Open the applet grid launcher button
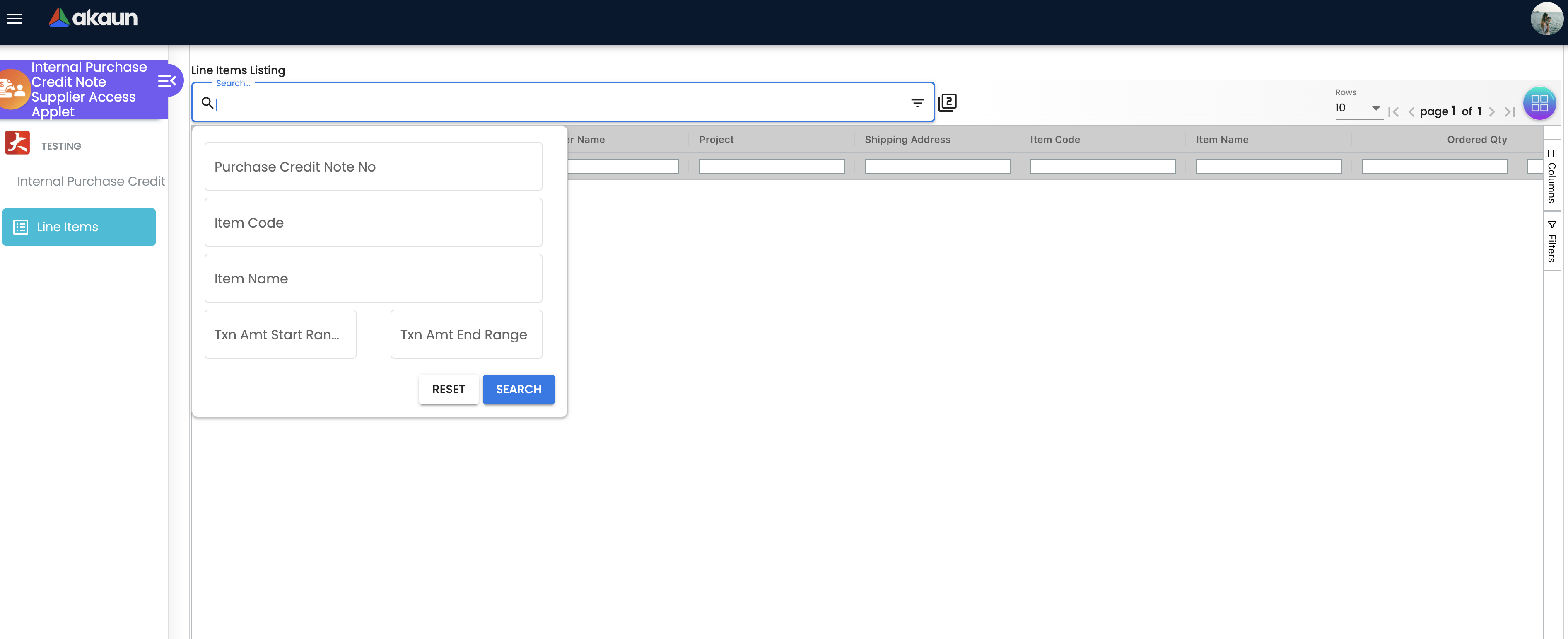Viewport: 1568px width, 639px height. [x=1539, y=103]
